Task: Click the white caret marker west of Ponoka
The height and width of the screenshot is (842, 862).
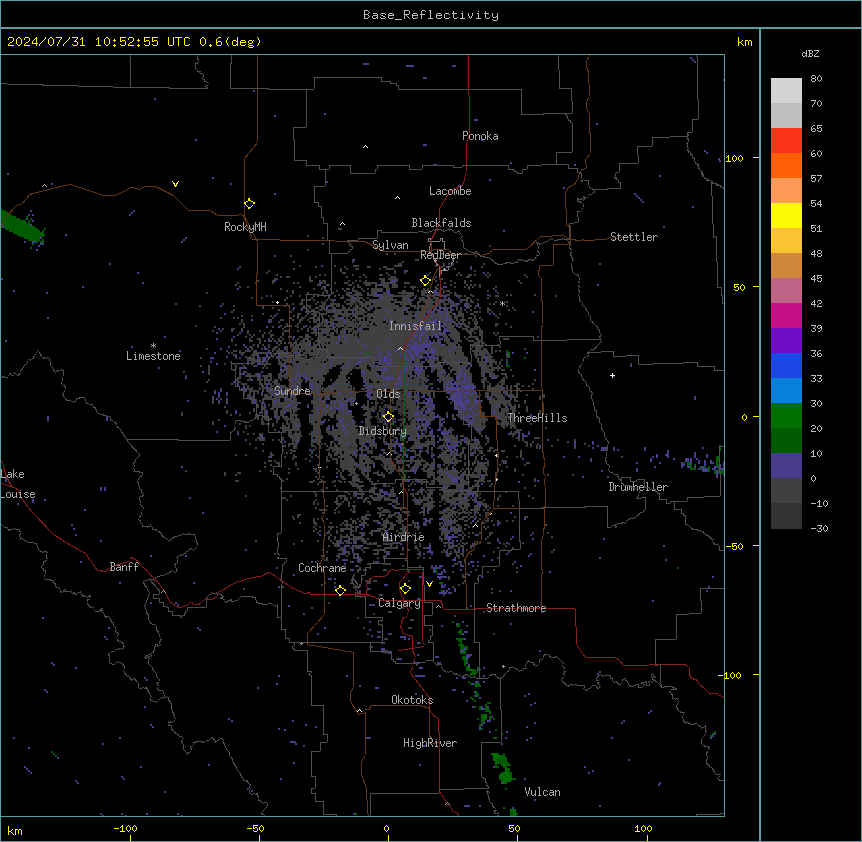Action: 365,147
